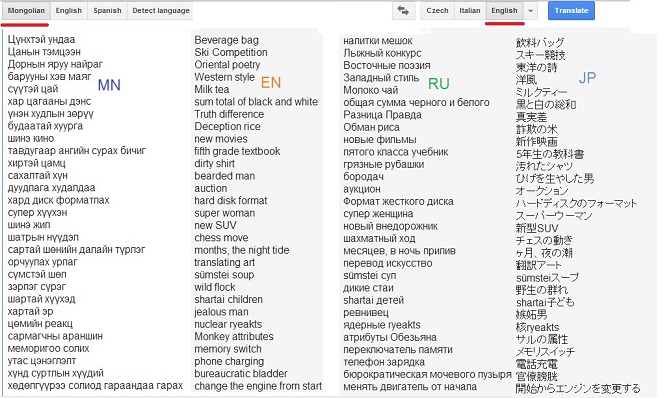Select Czech as target language
The width and height of the screenshot is (671, 398).
tap(437, 11)
